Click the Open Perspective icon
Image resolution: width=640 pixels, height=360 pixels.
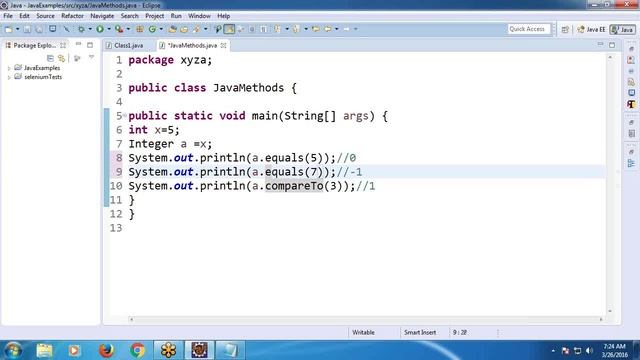(x=565, y=29)
